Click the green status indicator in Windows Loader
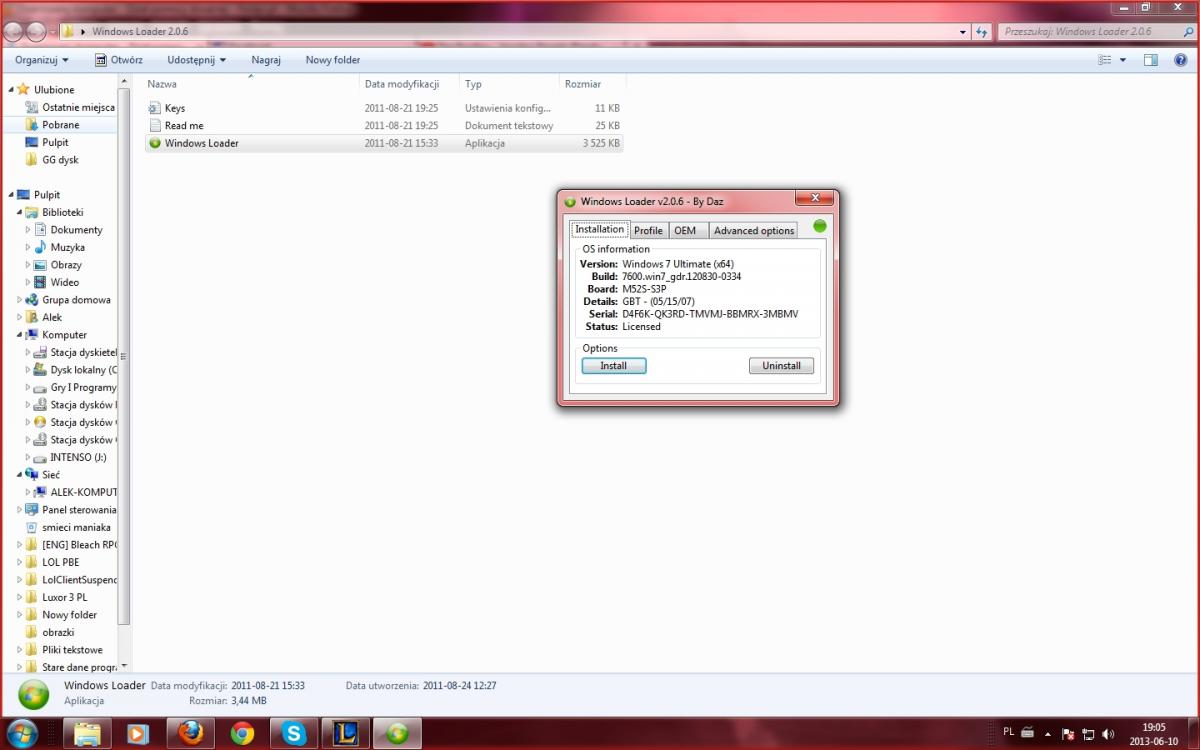 (820, 226)
